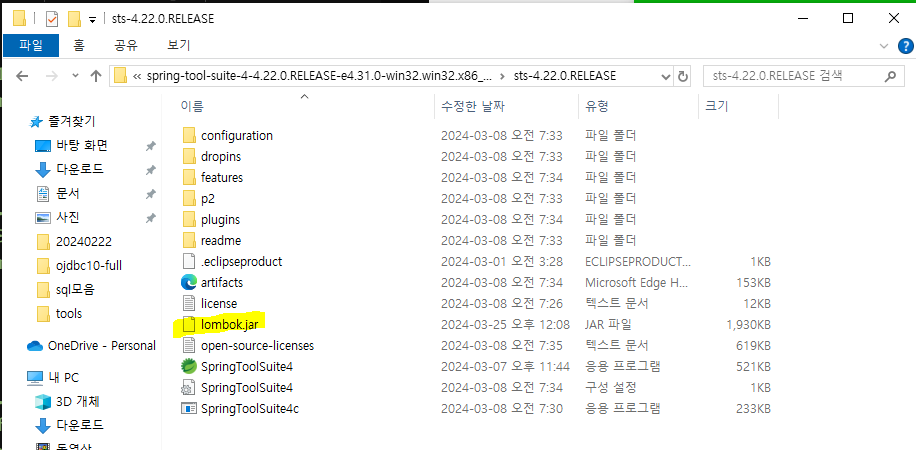Select 내 PC in navigation pane
The width and height of the screenshot is (916, 450).
click(54, 376)
